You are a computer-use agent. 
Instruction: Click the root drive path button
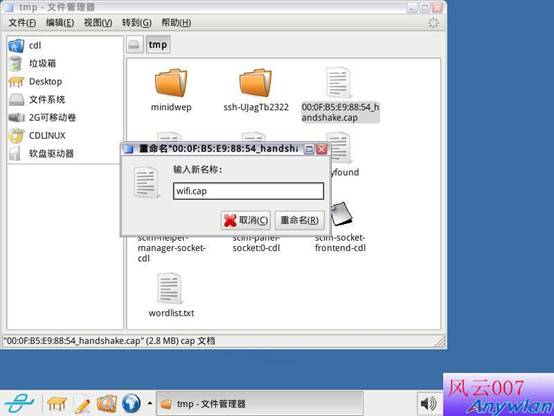[x=135, y=45]
